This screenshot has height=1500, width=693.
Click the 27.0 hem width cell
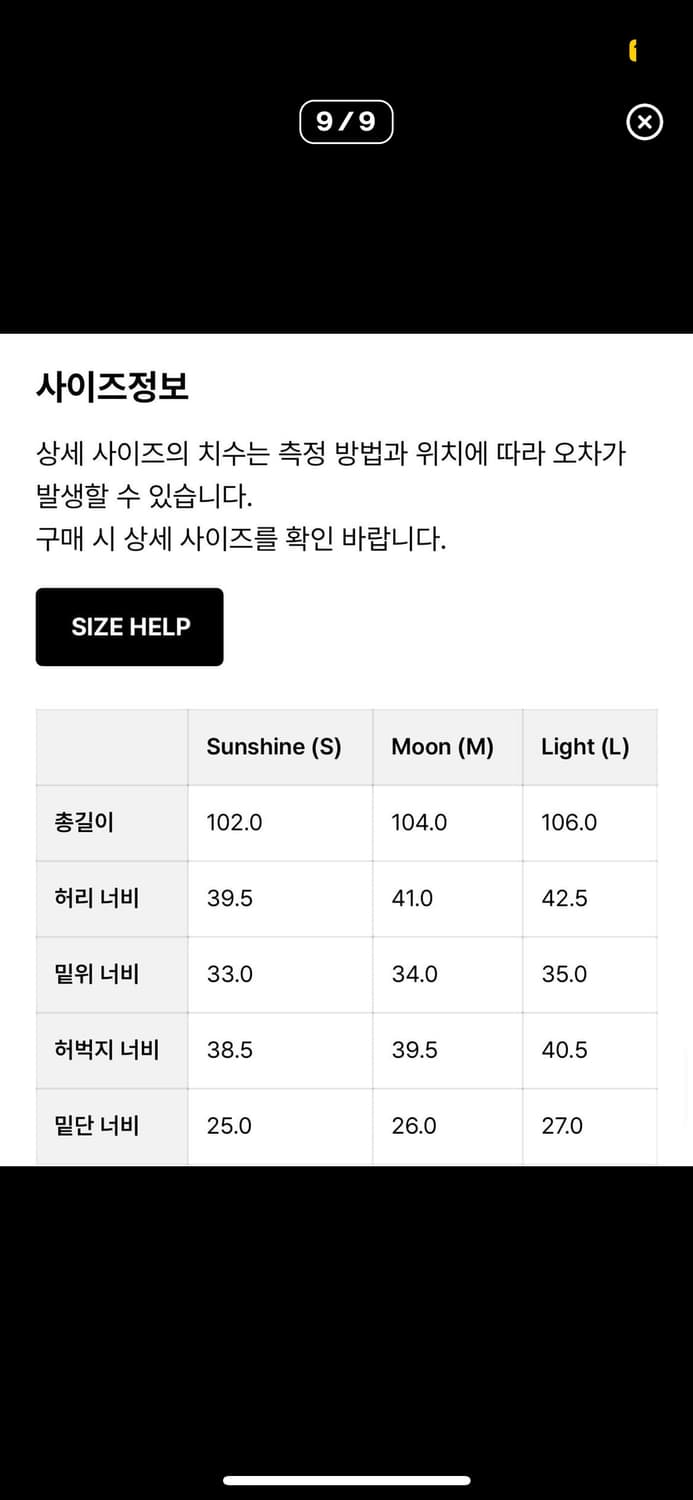click(562, 1126)
